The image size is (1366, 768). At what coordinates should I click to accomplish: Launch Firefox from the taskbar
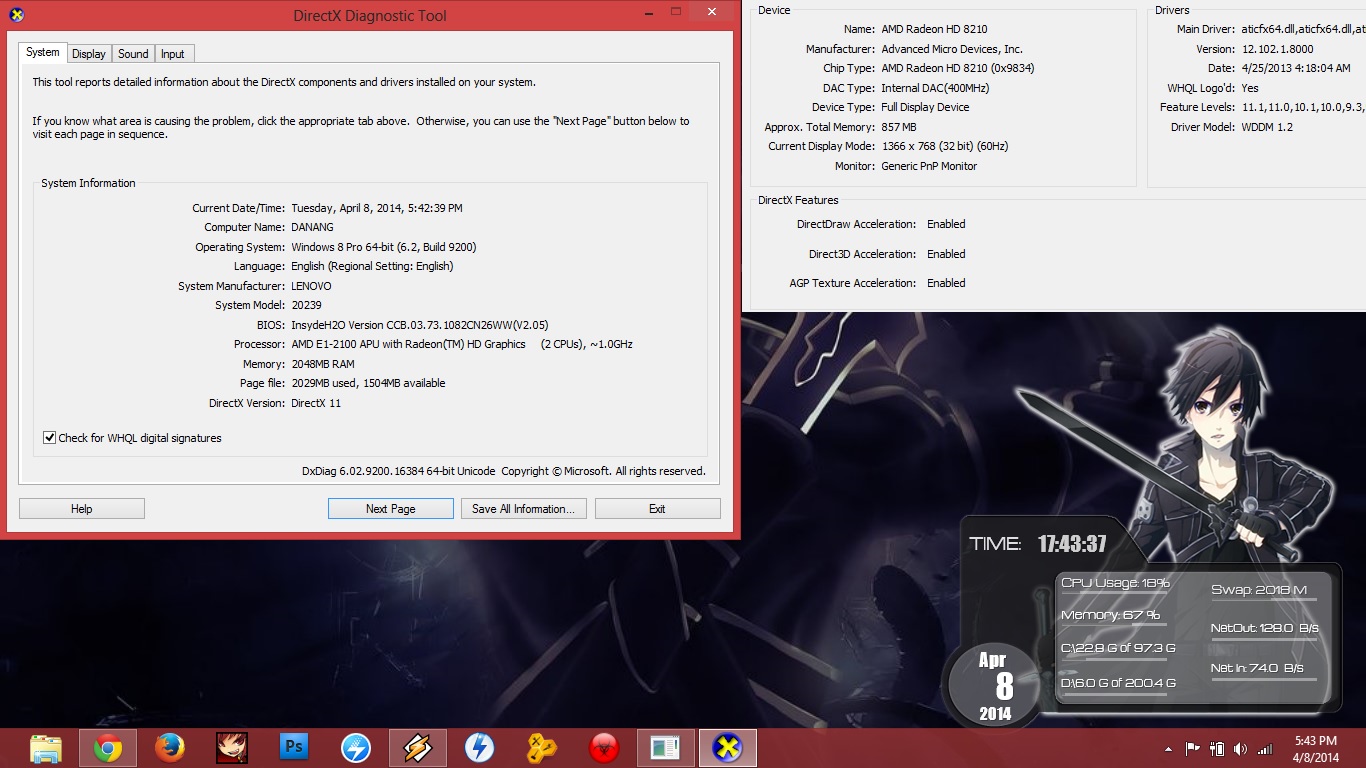coord(170,748)
